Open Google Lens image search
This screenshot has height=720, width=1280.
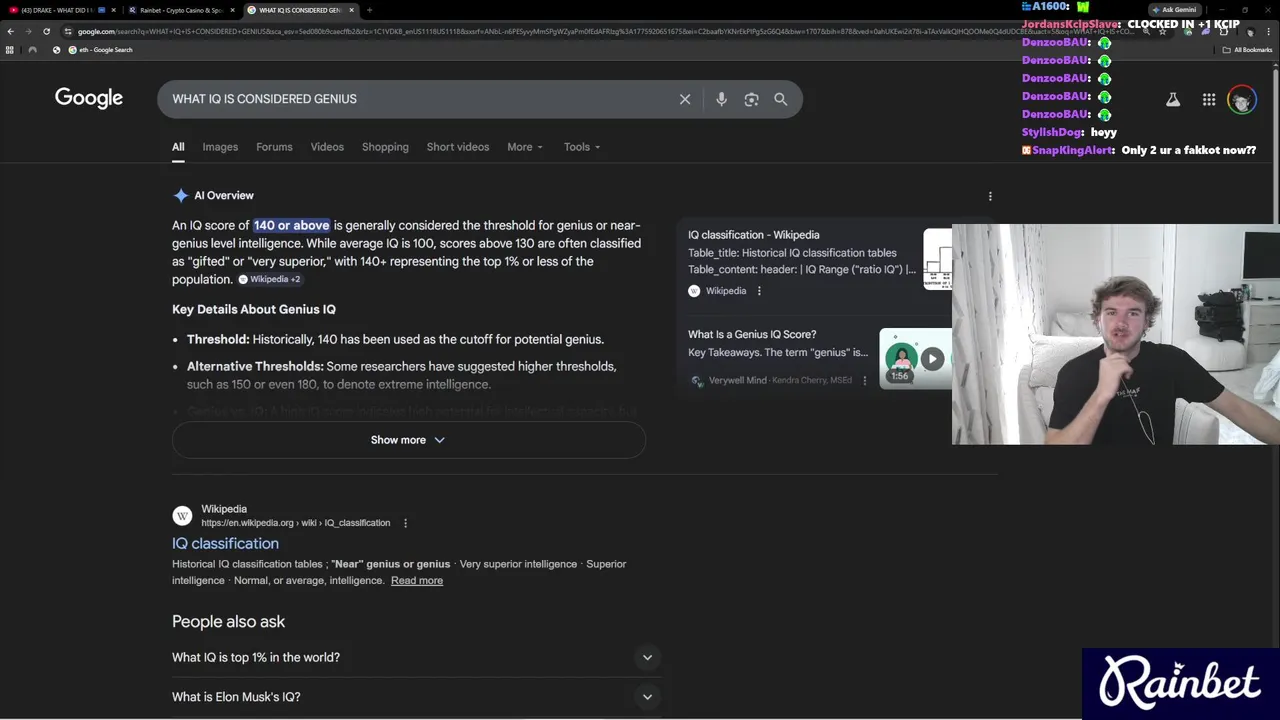(x=751, y=99)
